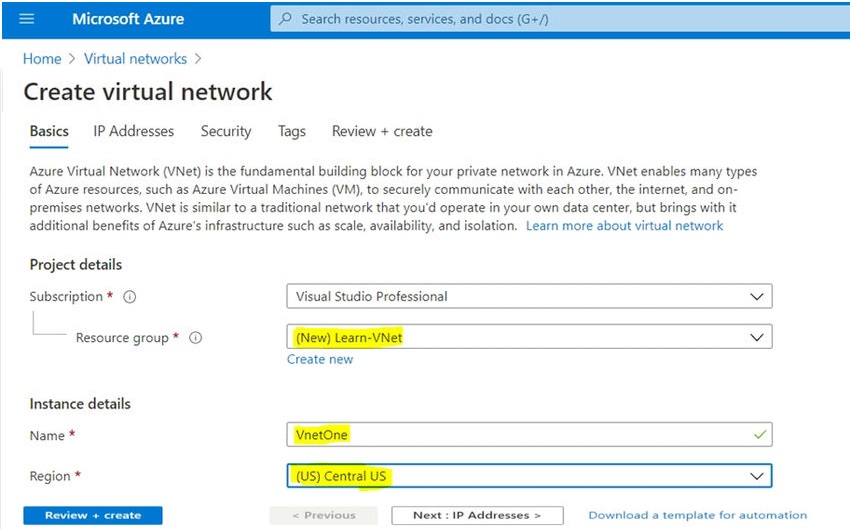Image resolution: width=850 pixels, height=529 pixels.
Task: Click Next : IP Addresses button
Action: (477, 515)
